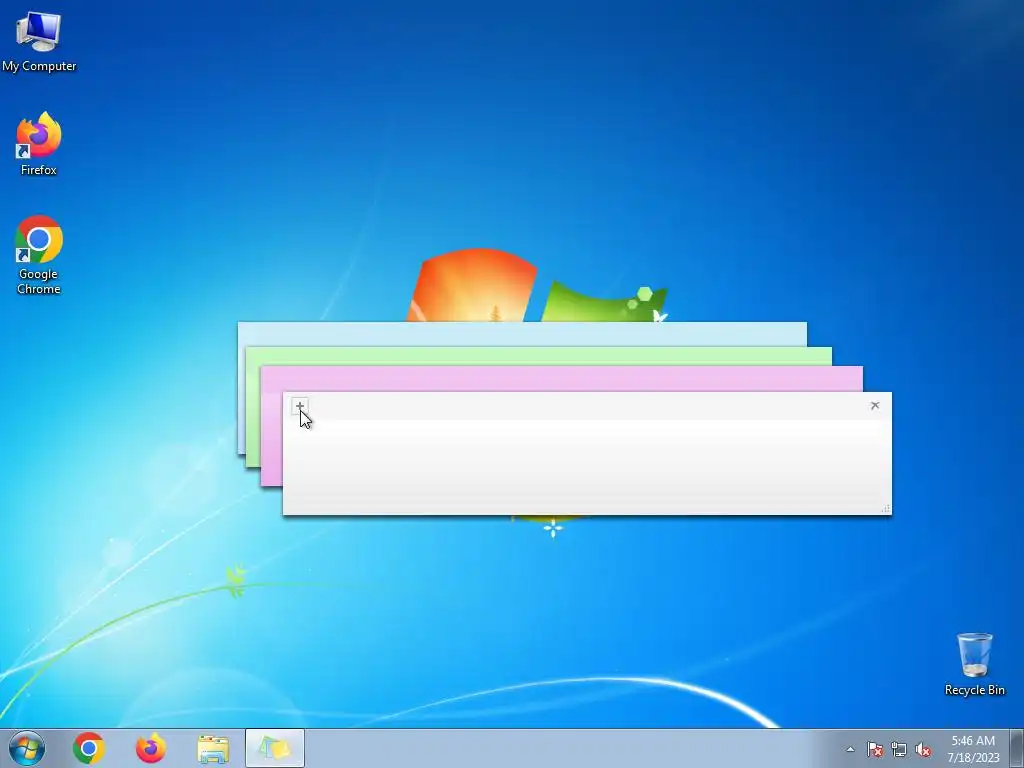Image resolution: width=1024 pixels, height=768 pixels.
Task: Bring the blue sticky note forward
Action: point(522,334)
